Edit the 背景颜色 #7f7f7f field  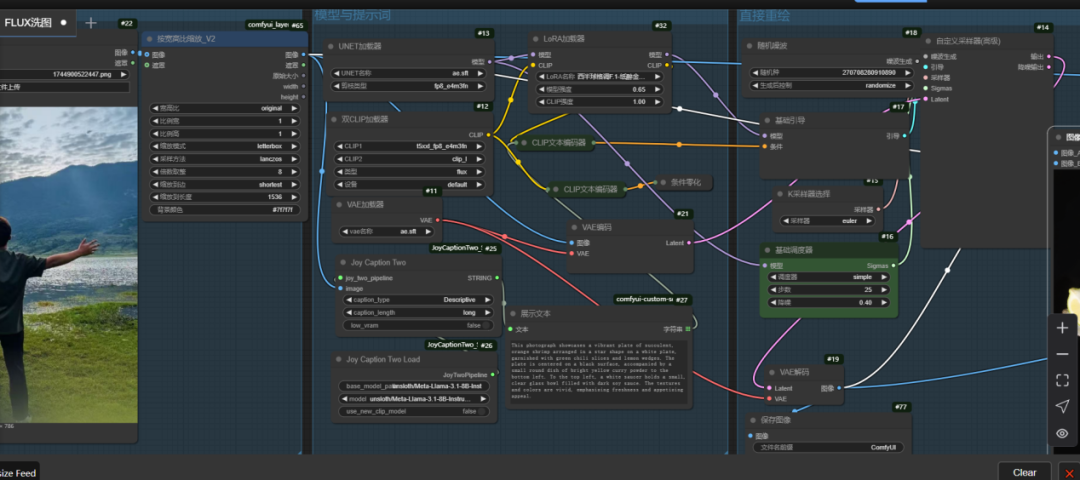coord(225,210)
